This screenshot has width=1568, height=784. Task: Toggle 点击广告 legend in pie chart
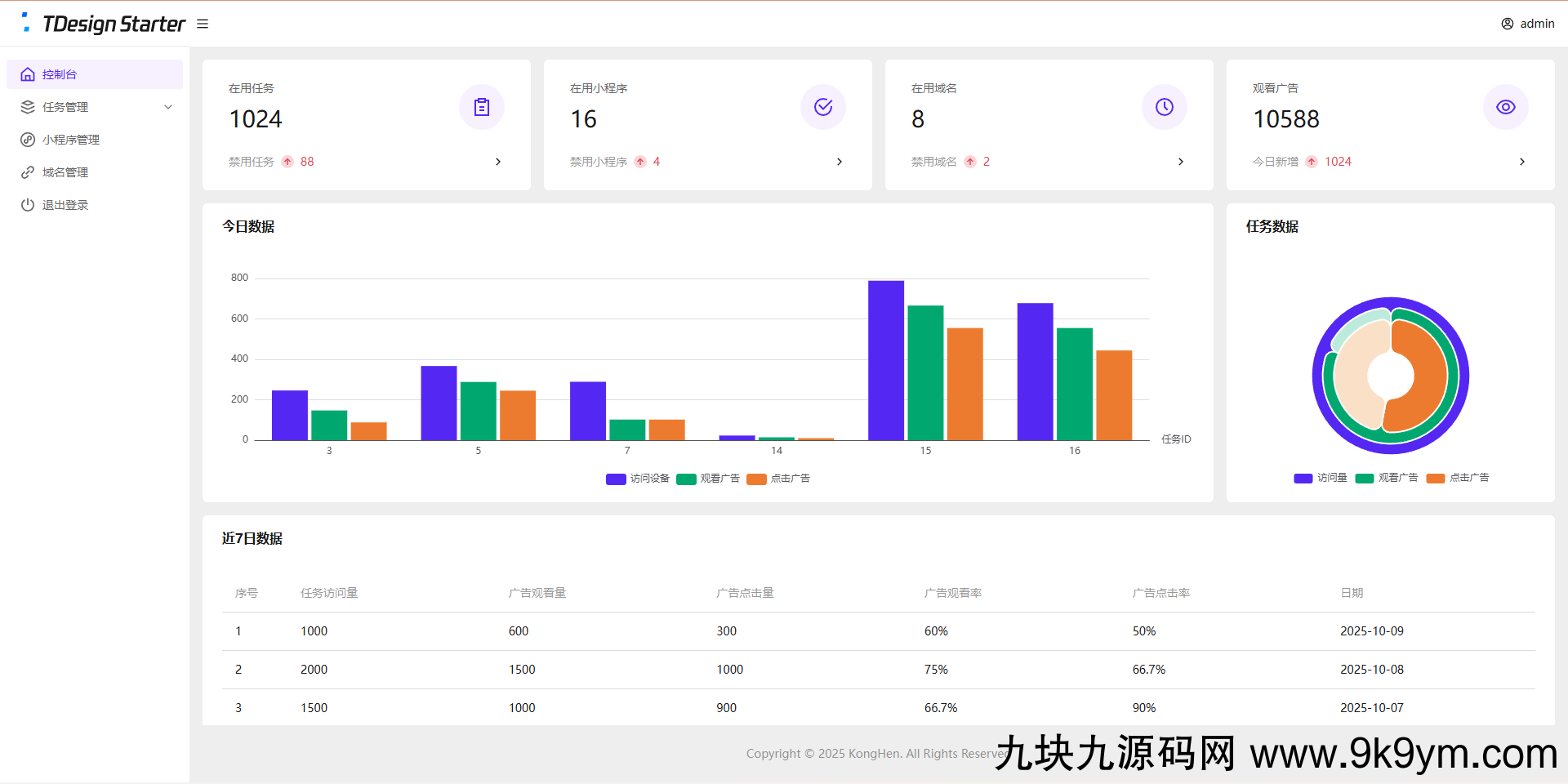[1458, 478]
